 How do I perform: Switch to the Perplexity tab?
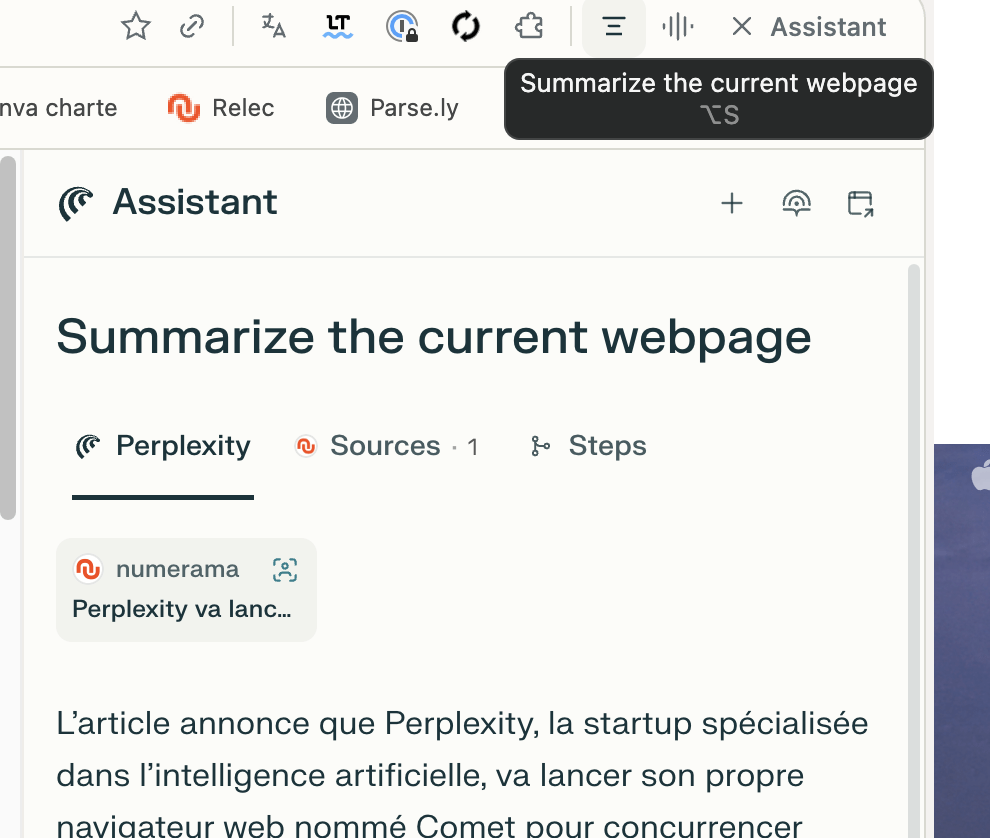163,446
